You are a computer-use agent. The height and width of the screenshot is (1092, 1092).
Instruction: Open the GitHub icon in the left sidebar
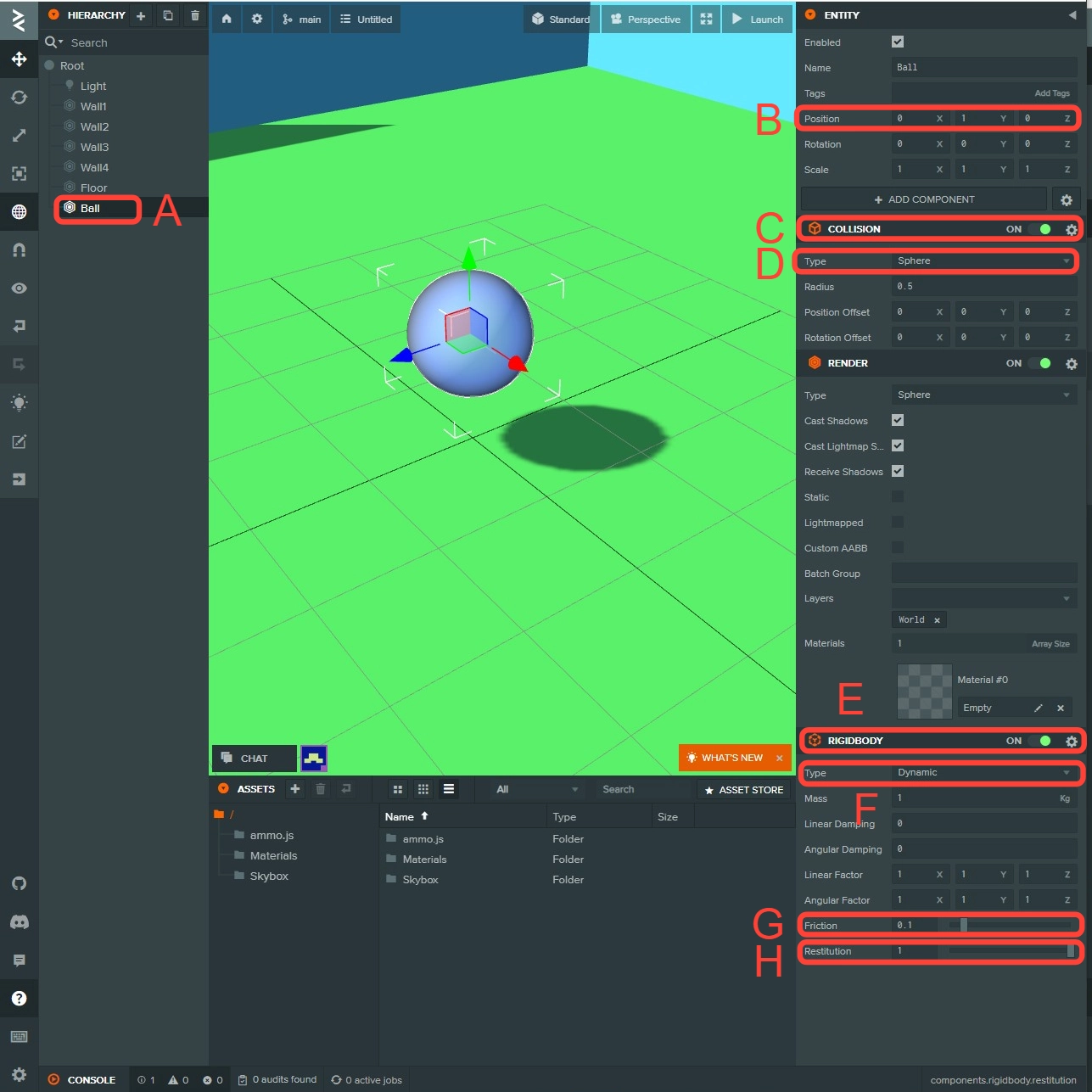[19, 883]
